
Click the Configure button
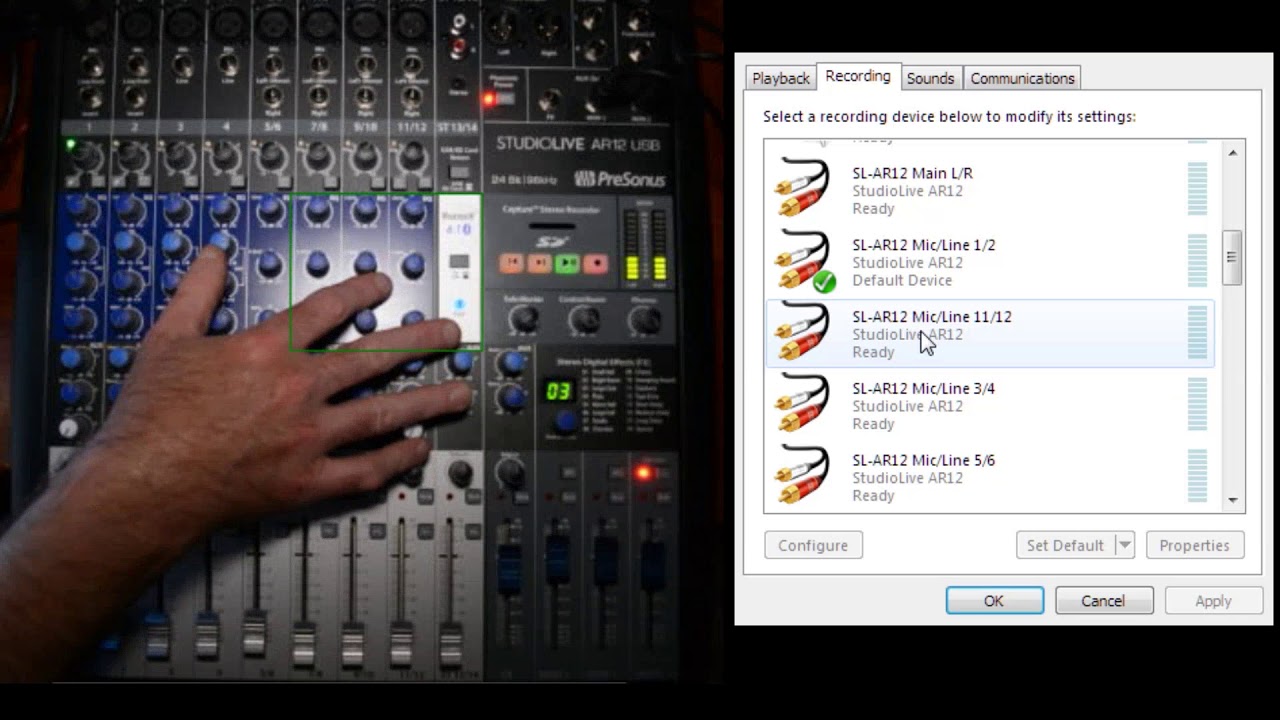point(813,545)
